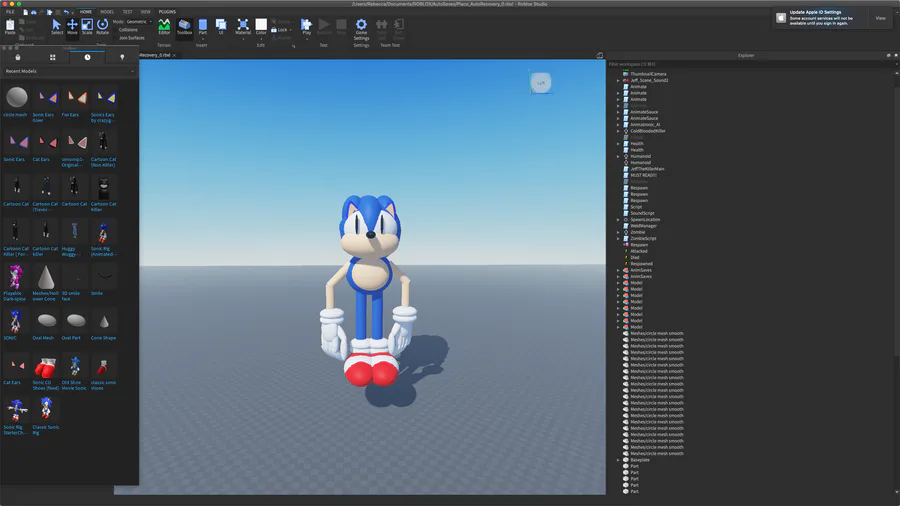This screenshot has width=900, height=506.
Task: Click the Color swatch in ribbon
Action: [261, 24]
